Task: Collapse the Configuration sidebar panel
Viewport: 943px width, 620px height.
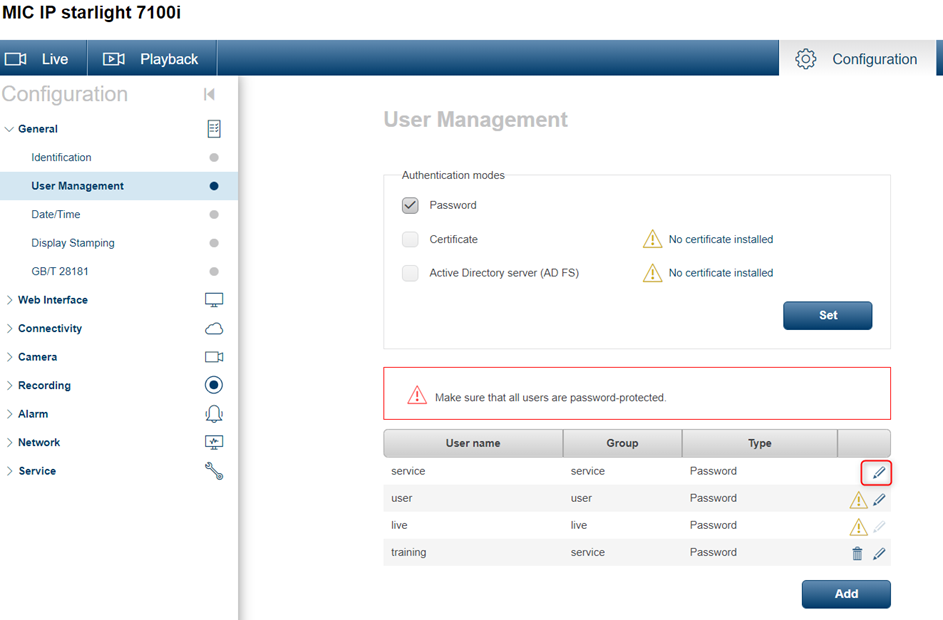Action: [x=209, y=94]
